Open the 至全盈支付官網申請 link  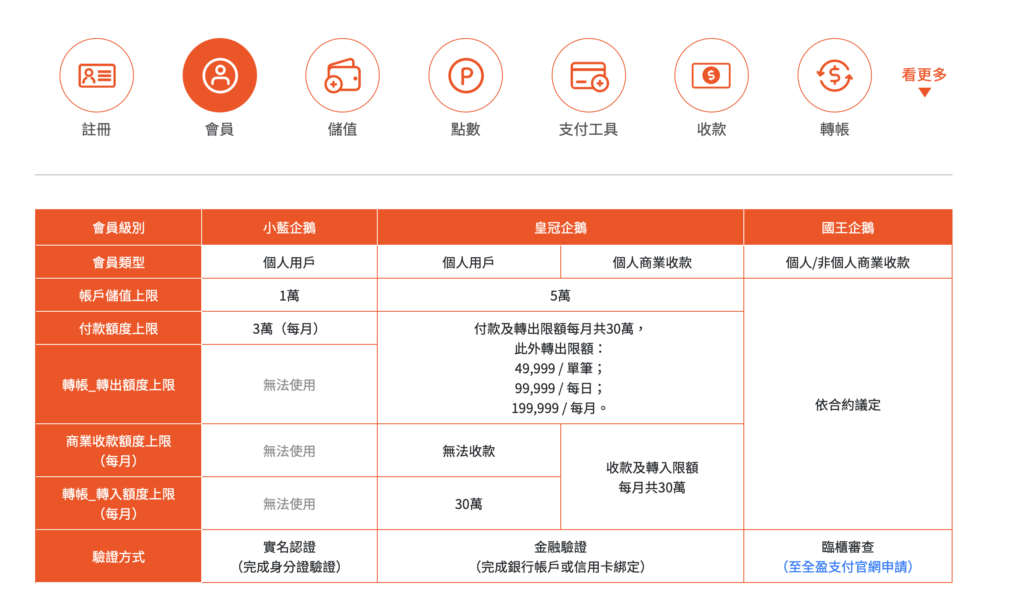847,567
